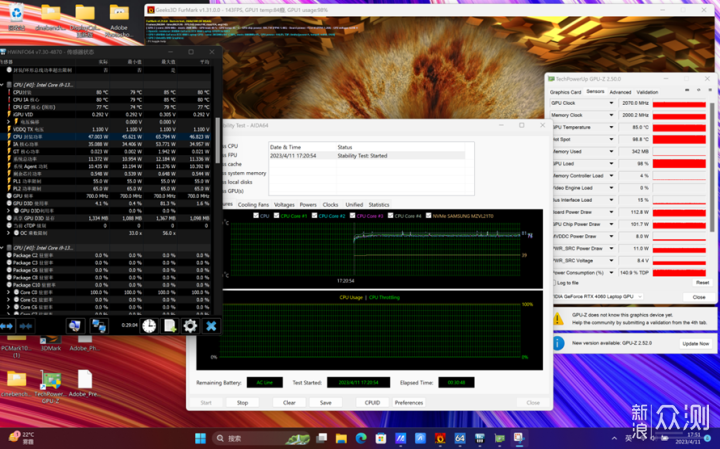
Task: Open GPU Load sensor dropdown in GPU-Z
Action: [611, 163]
